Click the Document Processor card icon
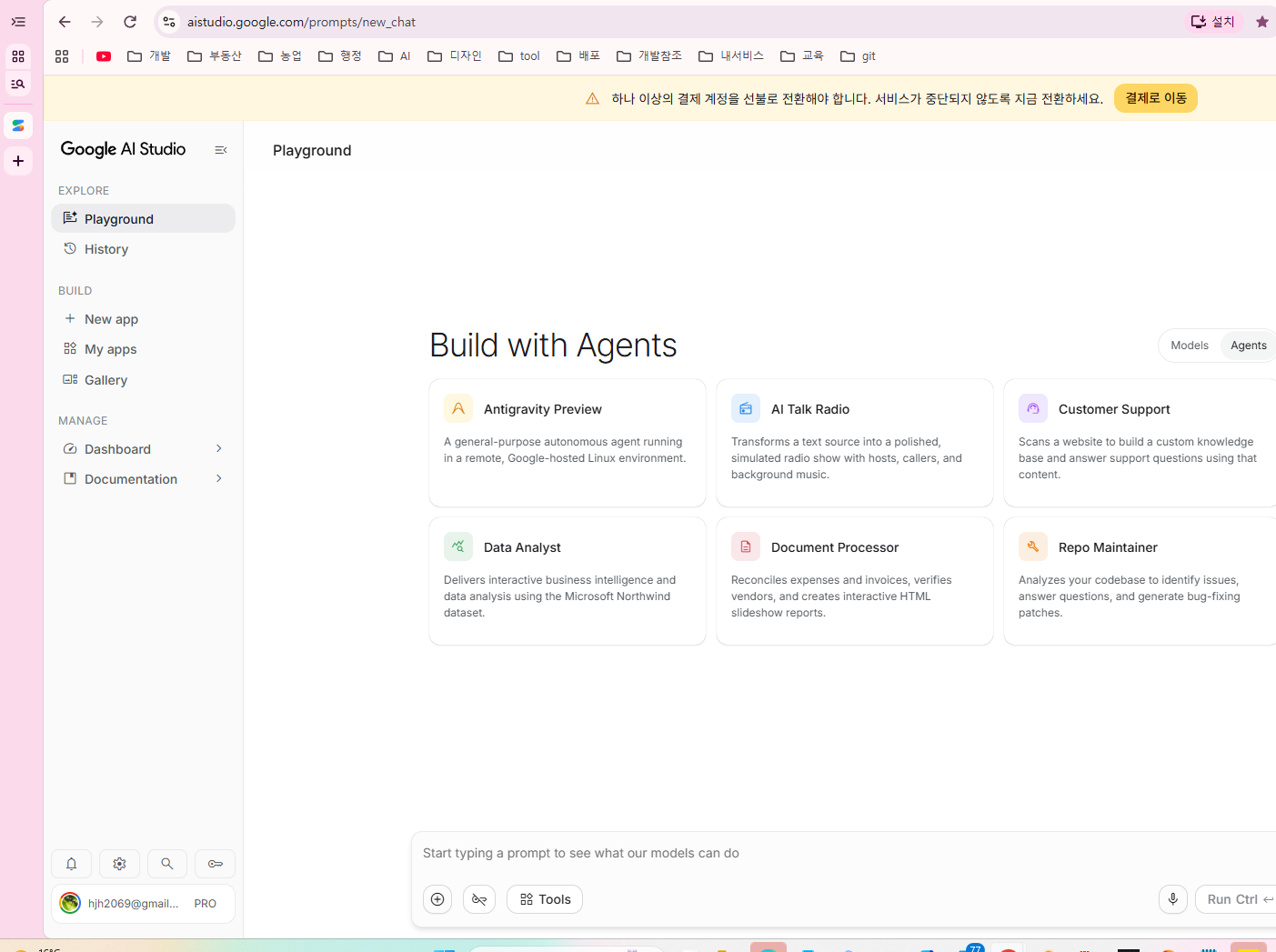The width and height of the screenshot is (1276, 952). 746,547
